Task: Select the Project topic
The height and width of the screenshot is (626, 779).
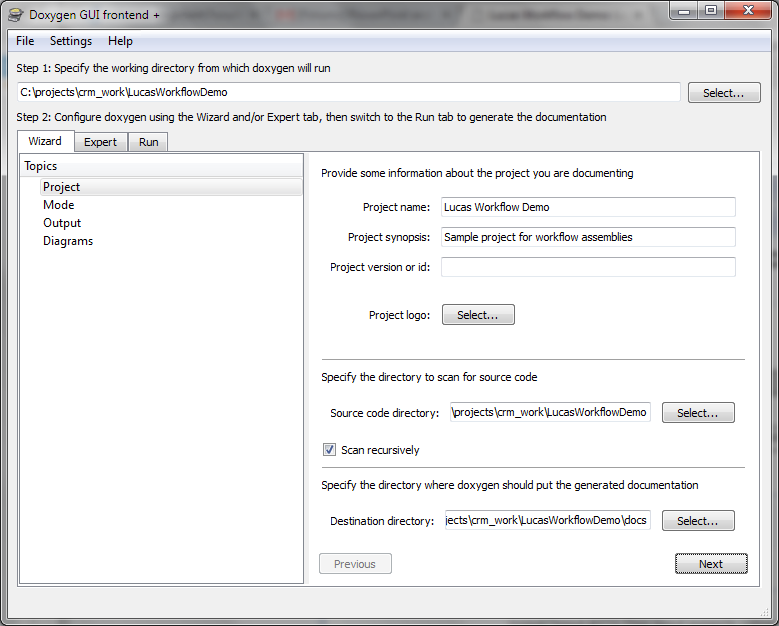Action: pos(171,187)
